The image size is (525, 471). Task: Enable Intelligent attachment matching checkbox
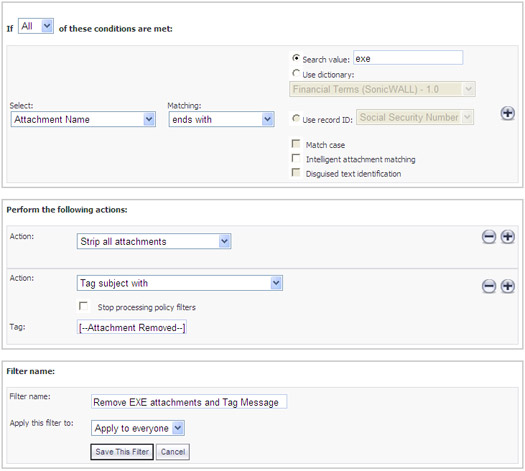coord(296,158)
